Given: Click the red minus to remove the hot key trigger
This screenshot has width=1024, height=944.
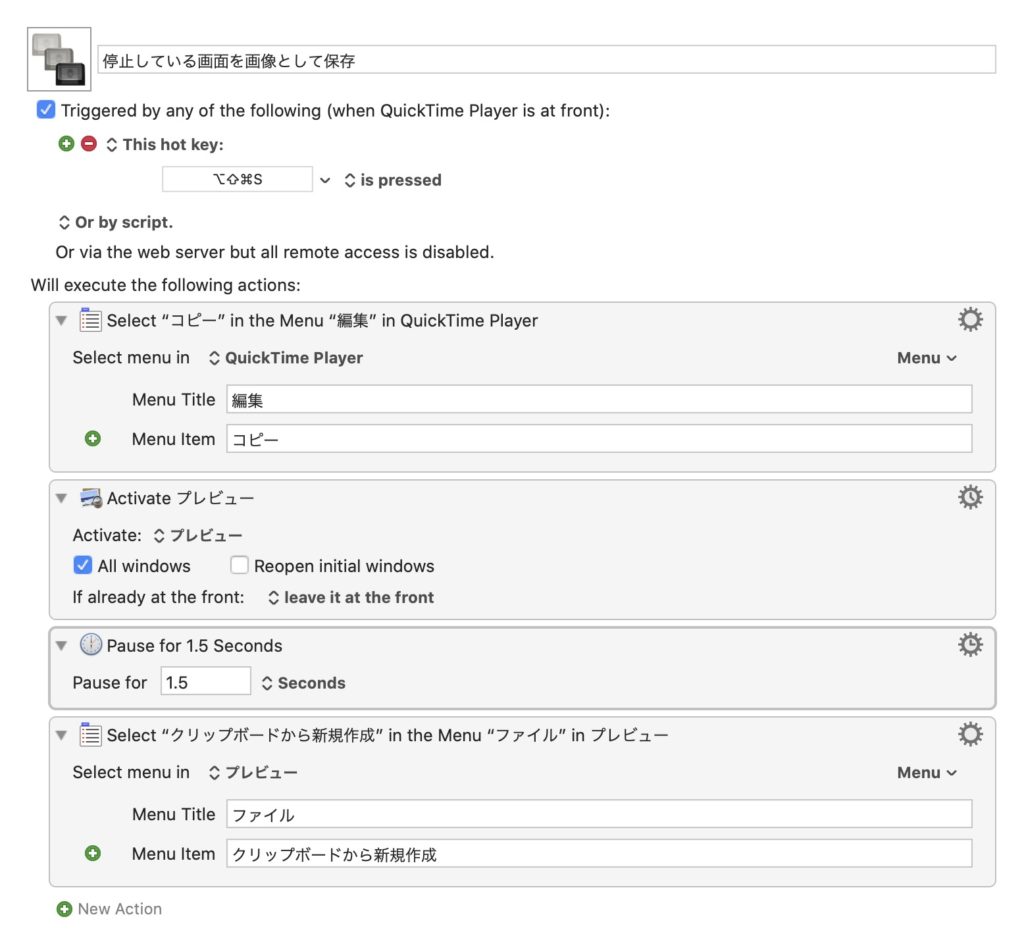Looking at the screenshot, I should (88, 144).
